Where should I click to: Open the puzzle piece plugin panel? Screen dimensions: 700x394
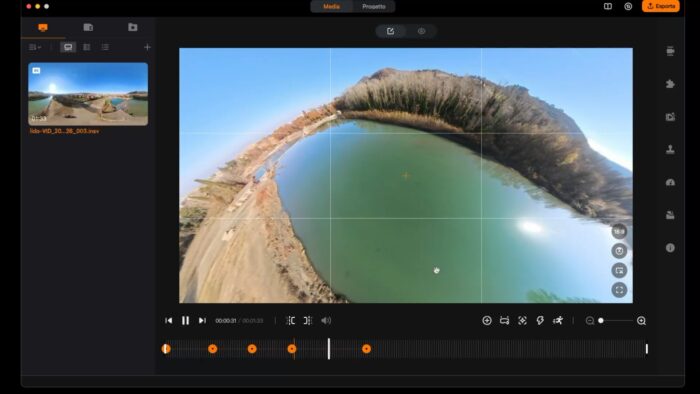(x=670, y=84)
